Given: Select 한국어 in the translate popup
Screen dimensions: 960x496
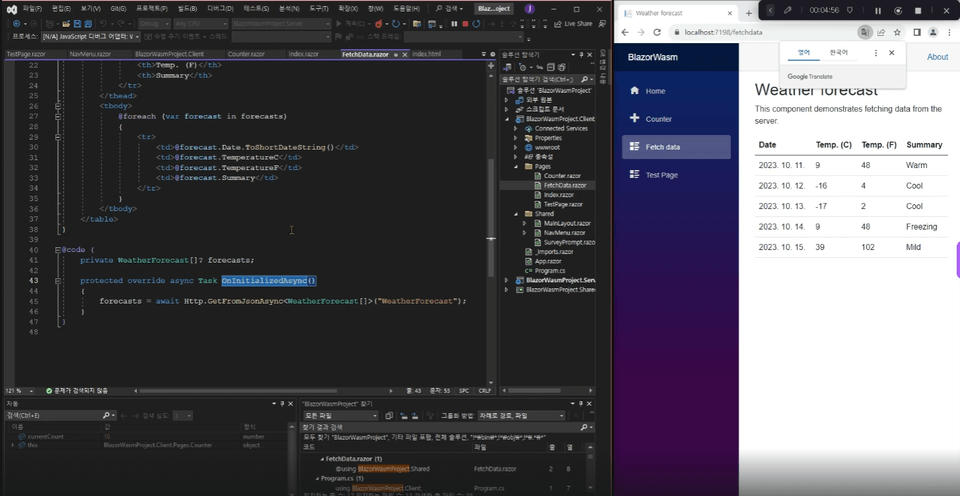Looking at the screenshot, I should [838, 53].
